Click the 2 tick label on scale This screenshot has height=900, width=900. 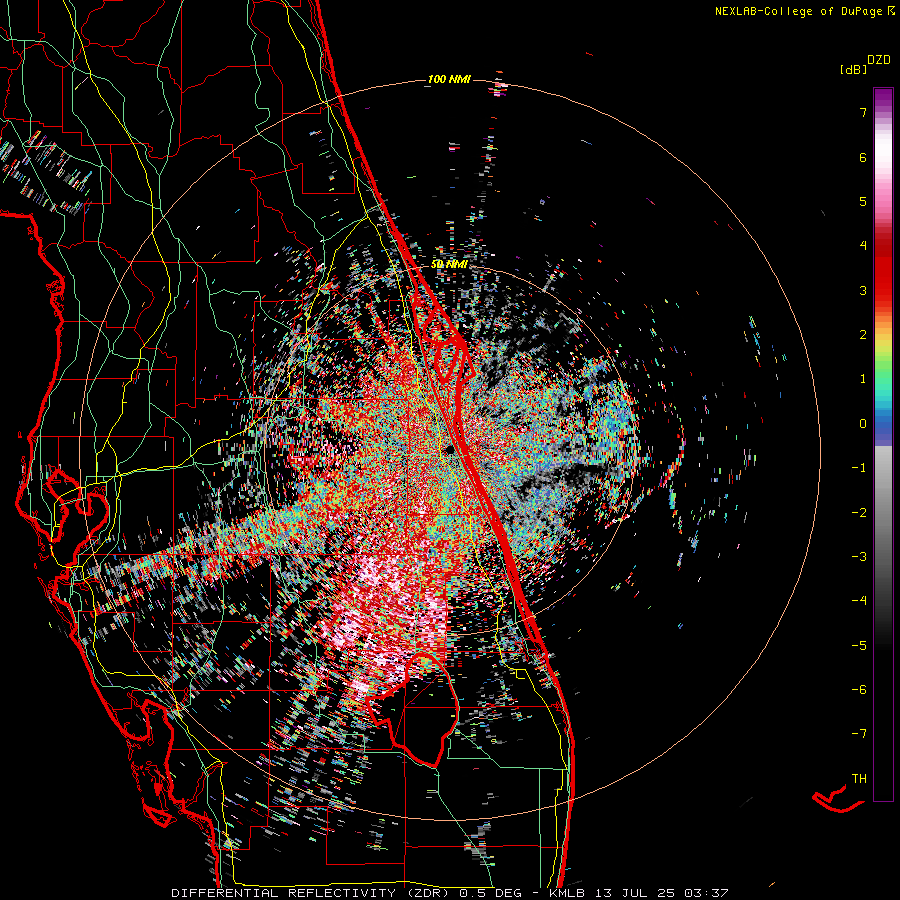(x=863, y=335)
